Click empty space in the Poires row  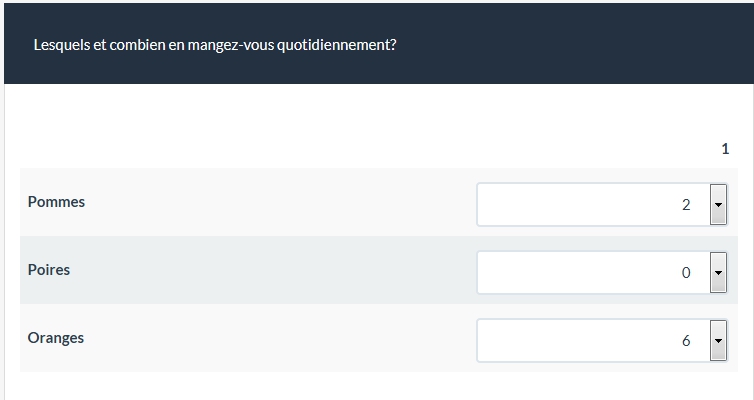[280, 270]
